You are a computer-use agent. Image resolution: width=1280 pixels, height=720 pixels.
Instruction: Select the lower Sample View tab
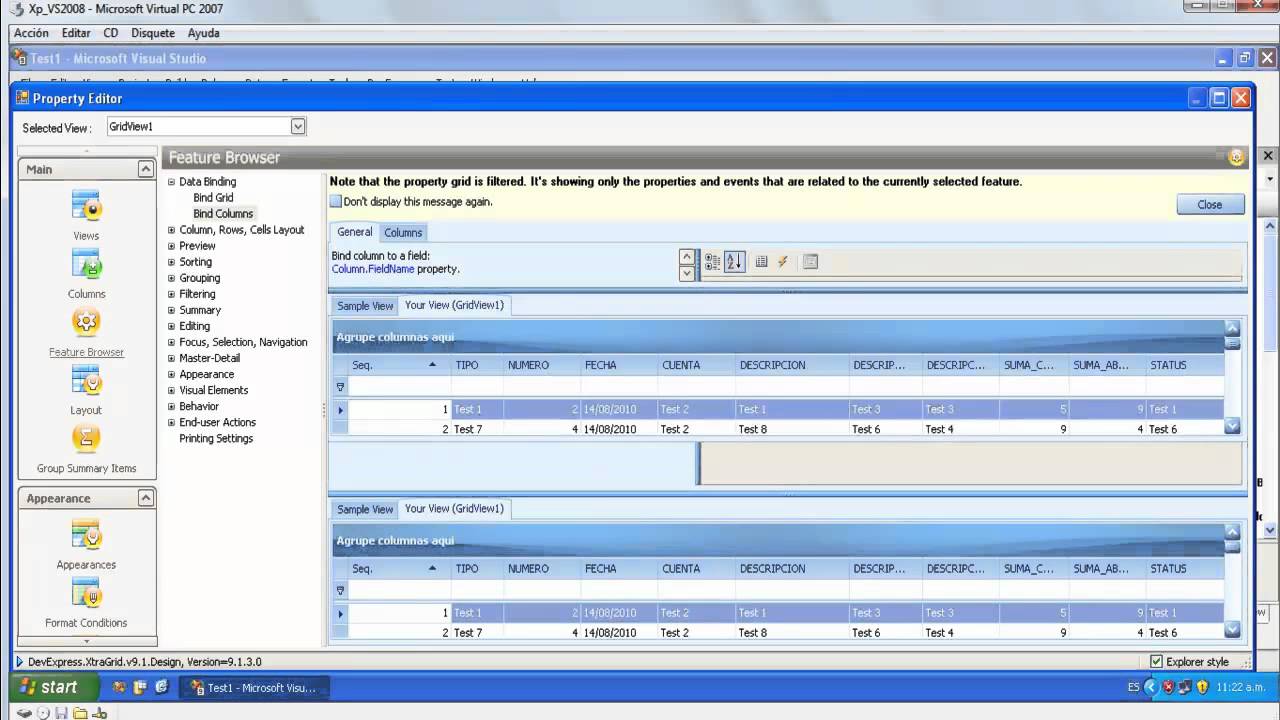coord(365,509)
